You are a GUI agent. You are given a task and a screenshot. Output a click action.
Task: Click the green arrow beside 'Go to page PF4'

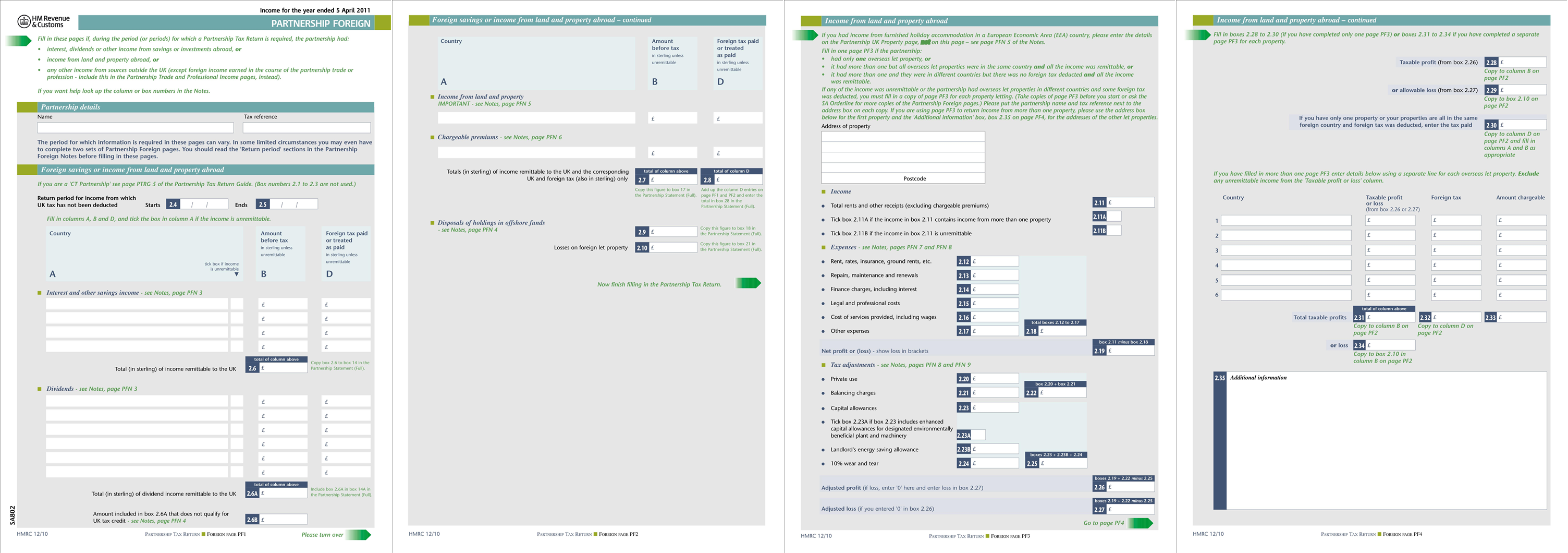click(x=1141, y=523)
